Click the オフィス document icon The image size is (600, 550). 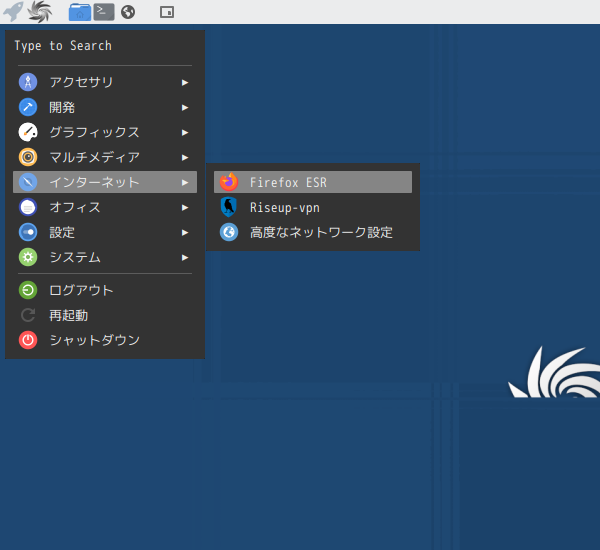(x=28, y=207)
